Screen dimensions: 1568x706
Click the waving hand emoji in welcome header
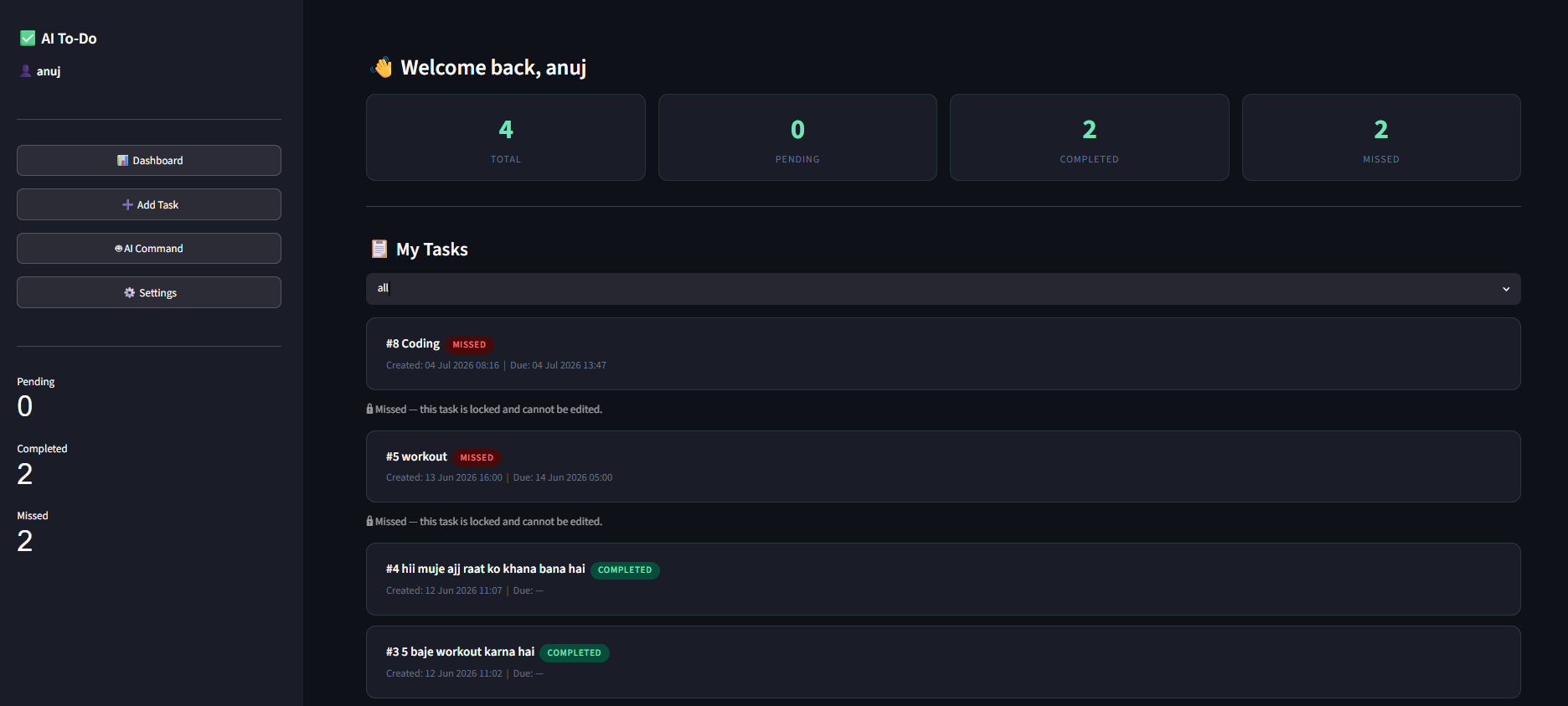383,67
